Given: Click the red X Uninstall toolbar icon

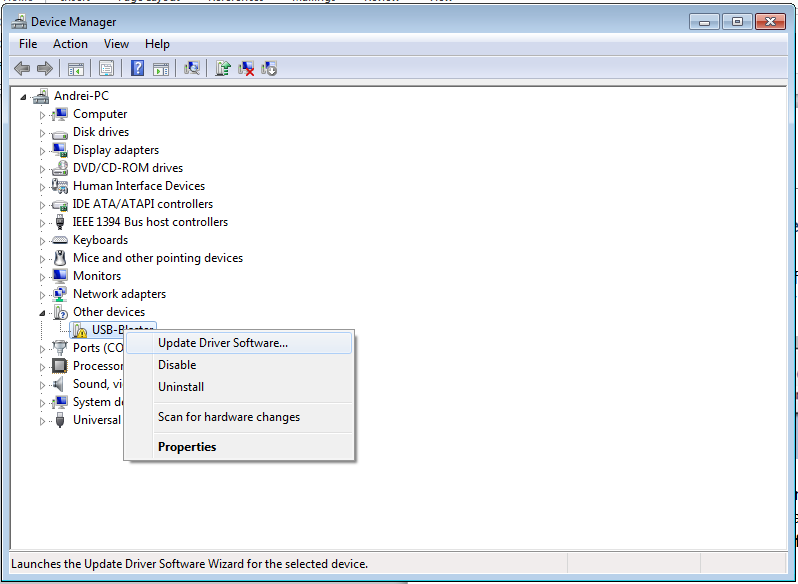Looking at the screenshot, I should coord(246,68).
